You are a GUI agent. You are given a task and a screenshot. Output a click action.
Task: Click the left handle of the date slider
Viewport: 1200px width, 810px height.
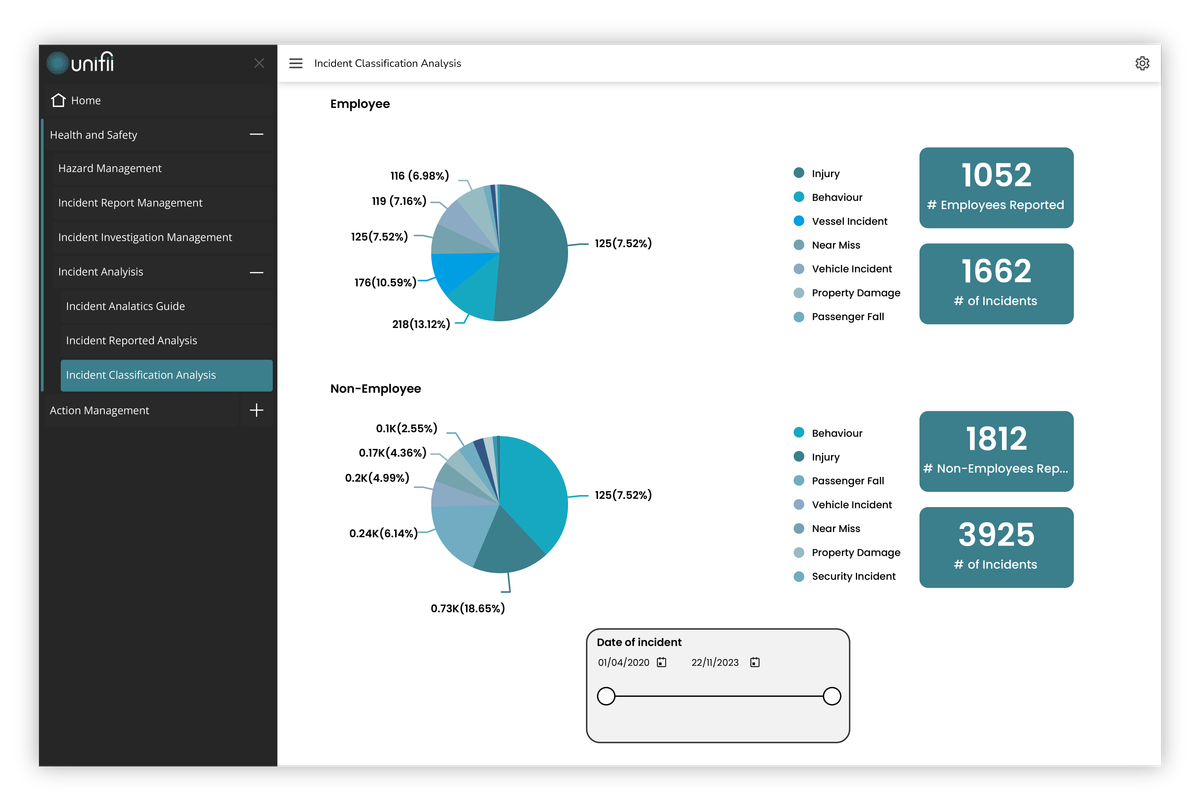(606, 695)
